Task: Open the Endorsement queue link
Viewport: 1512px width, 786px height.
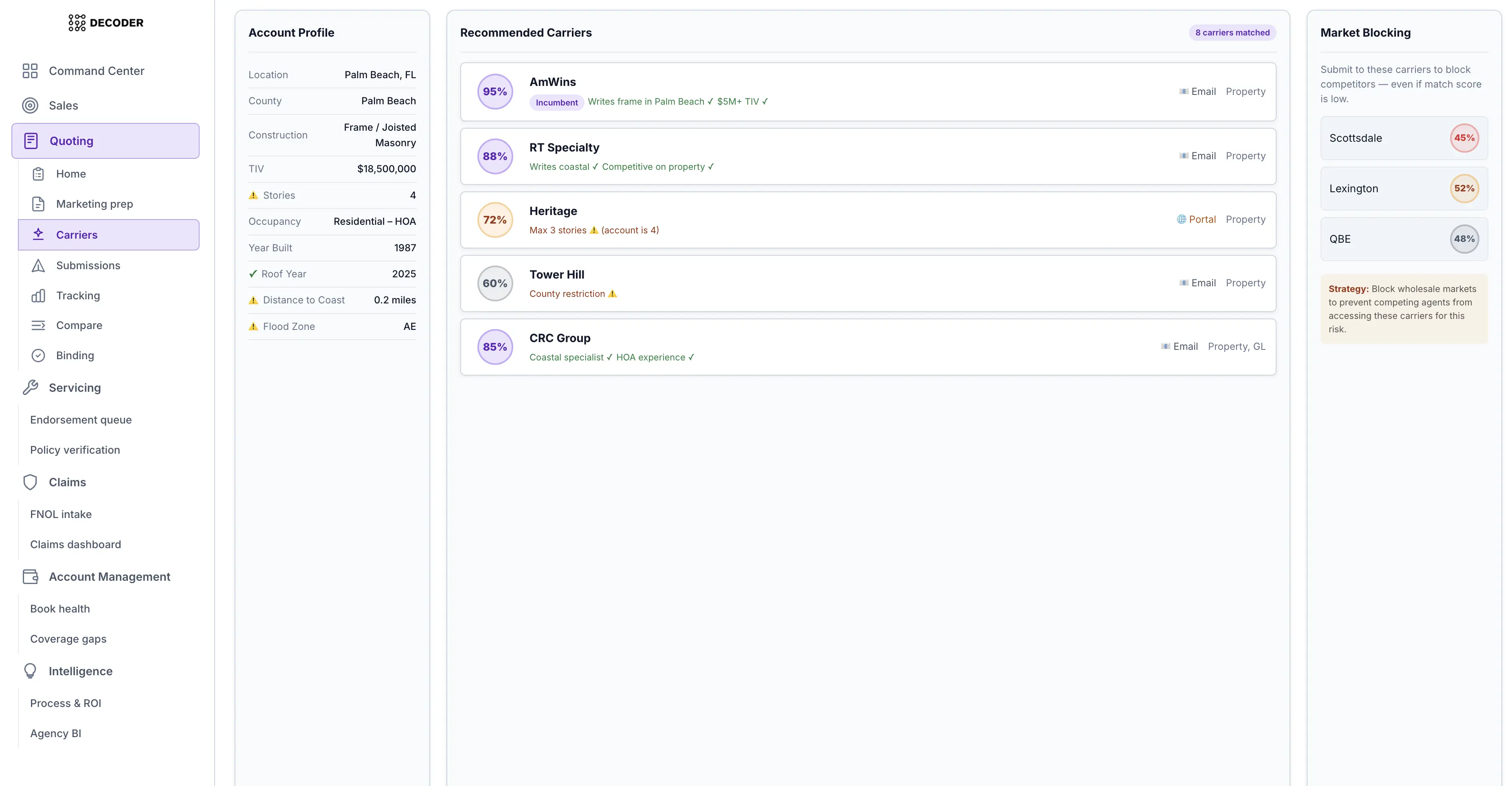Action: pos(81,420)
